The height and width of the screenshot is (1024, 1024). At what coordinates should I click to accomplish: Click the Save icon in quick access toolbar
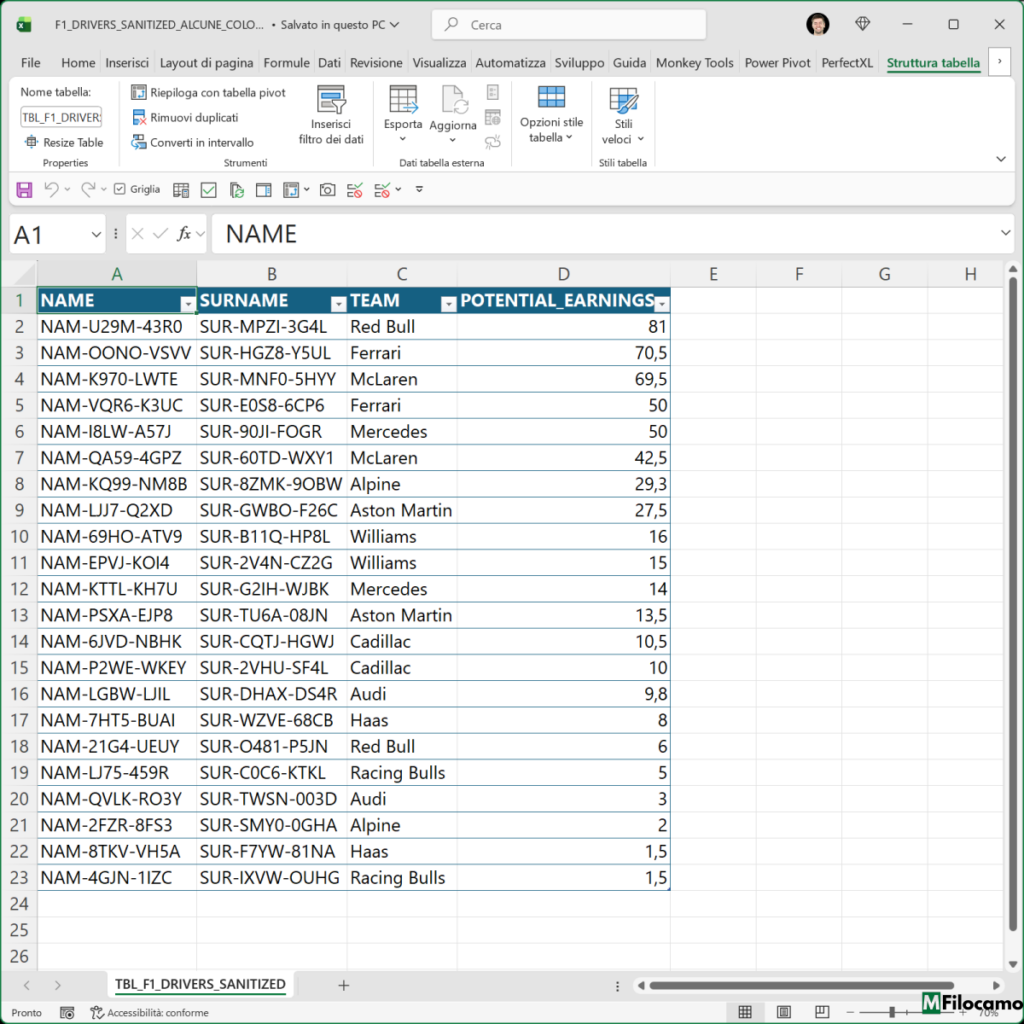[24, 190]
